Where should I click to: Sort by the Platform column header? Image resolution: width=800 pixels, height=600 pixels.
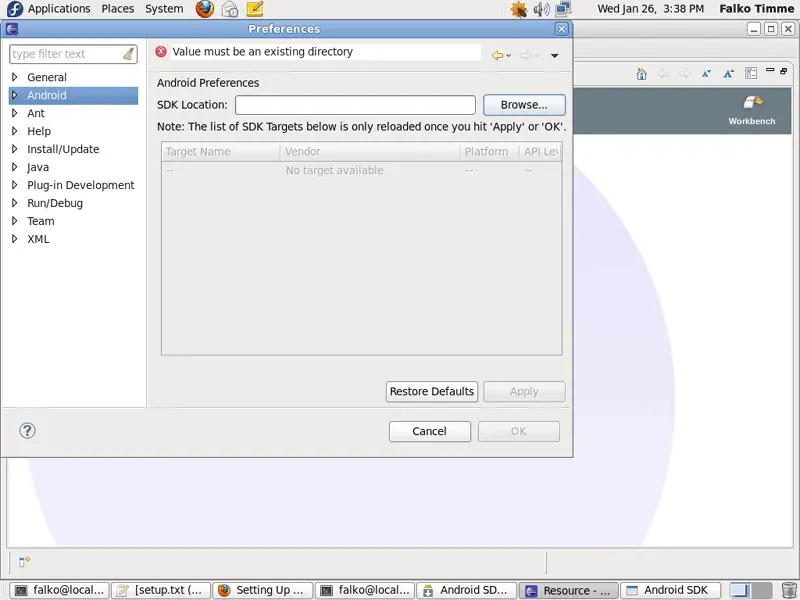click(x=489, y=152)
